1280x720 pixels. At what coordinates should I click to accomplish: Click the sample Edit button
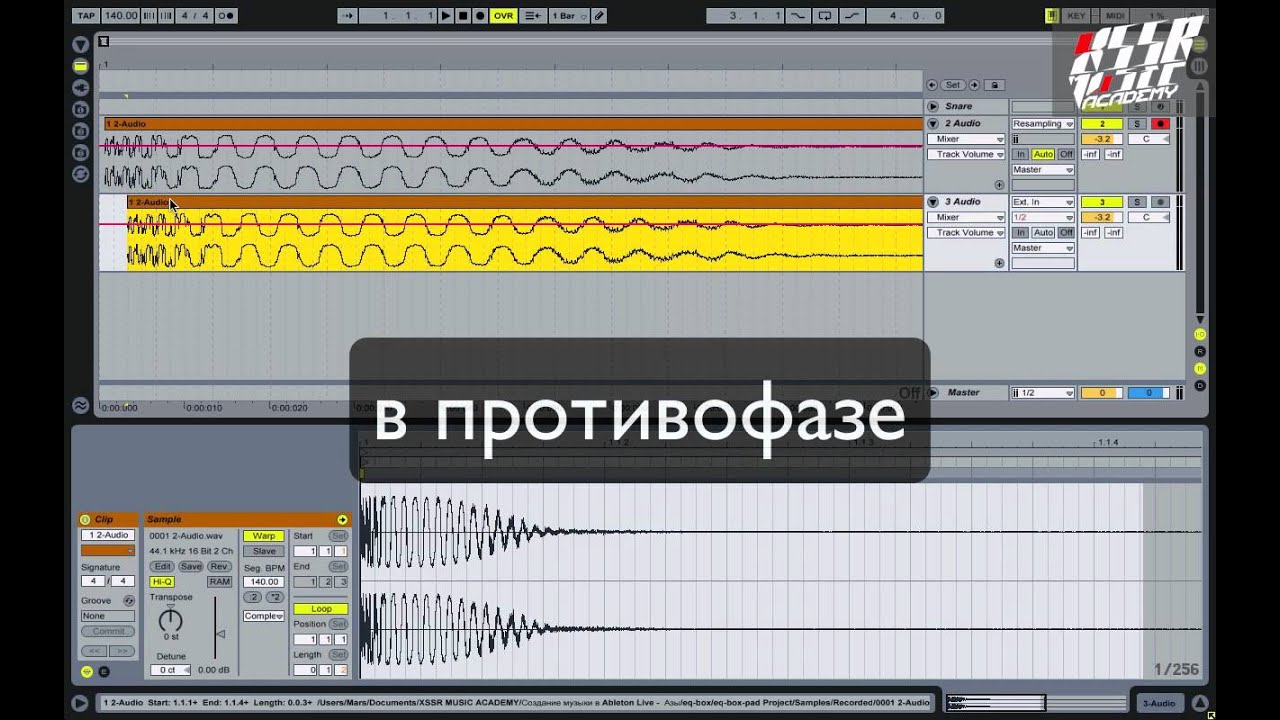coord(162,567)
